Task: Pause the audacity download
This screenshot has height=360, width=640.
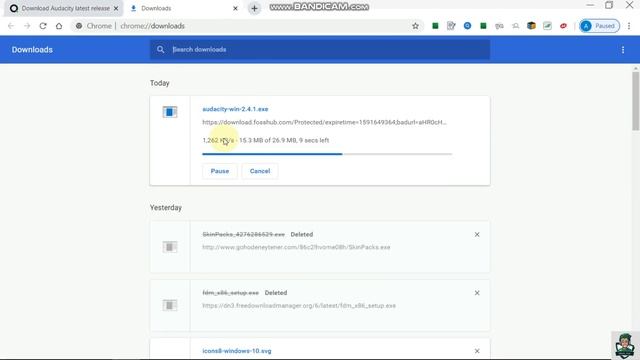Action: click(220, 171)
